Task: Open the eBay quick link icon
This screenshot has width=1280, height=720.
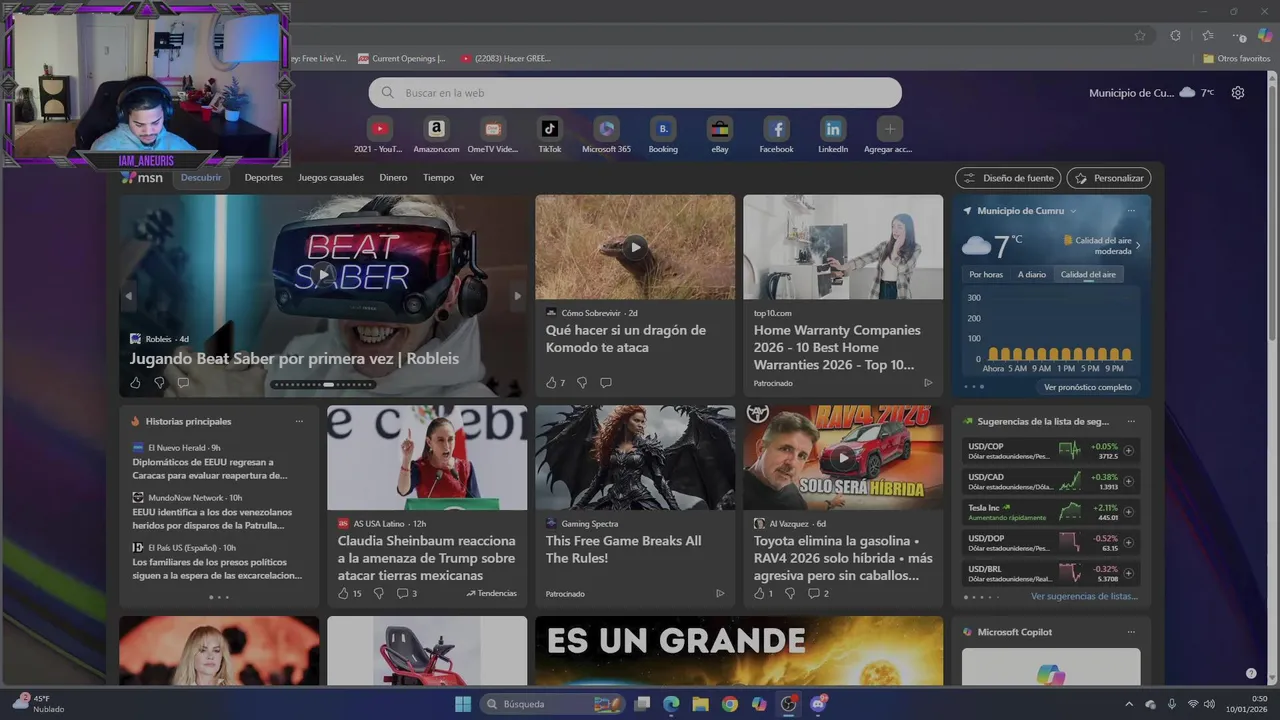Action: (x=720, y=129)
